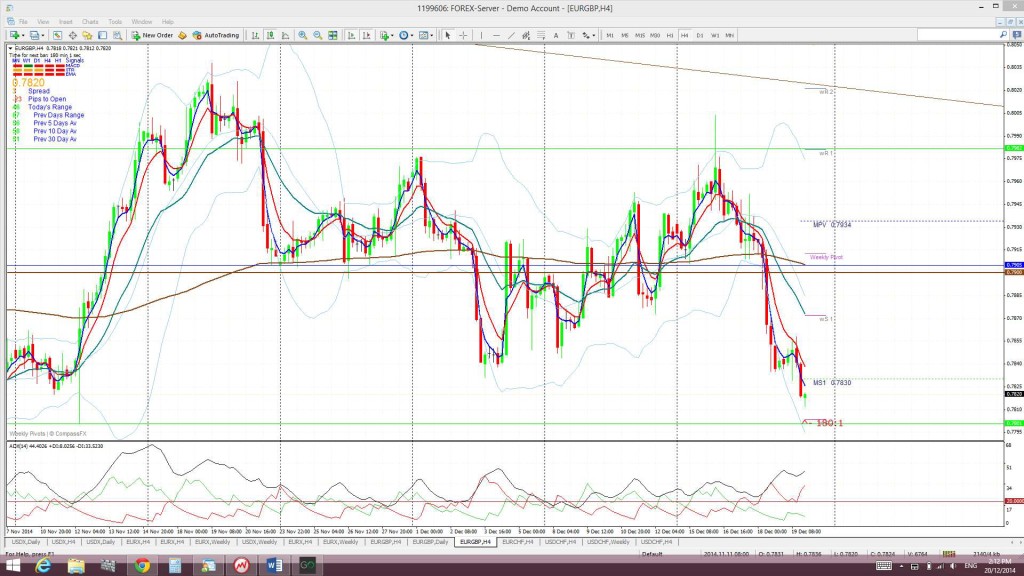Switch timeframe to H1
The image size is (1024, 576).
(x=670, y=35)
